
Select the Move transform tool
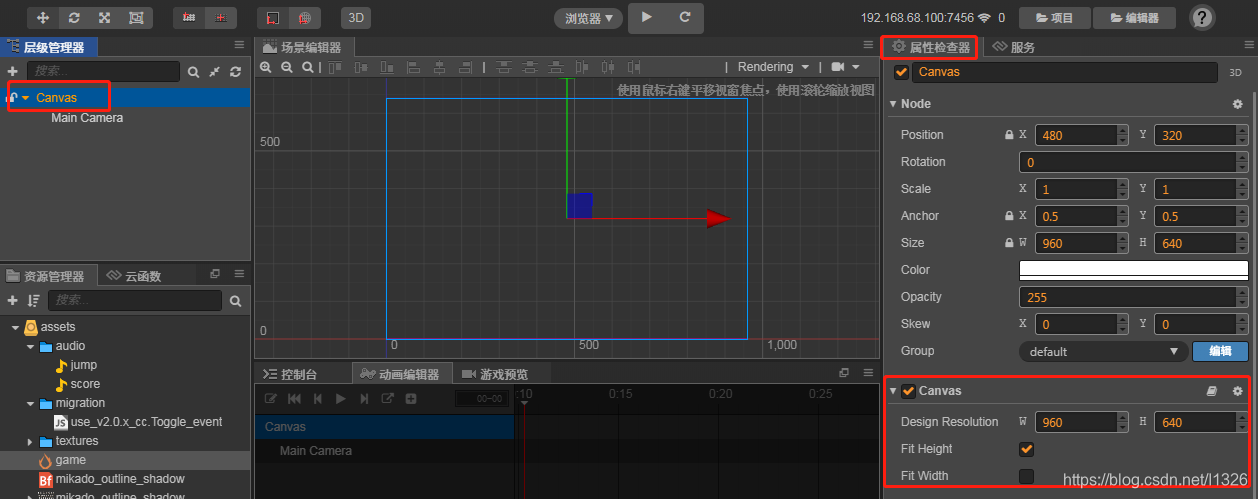[42, 18]
